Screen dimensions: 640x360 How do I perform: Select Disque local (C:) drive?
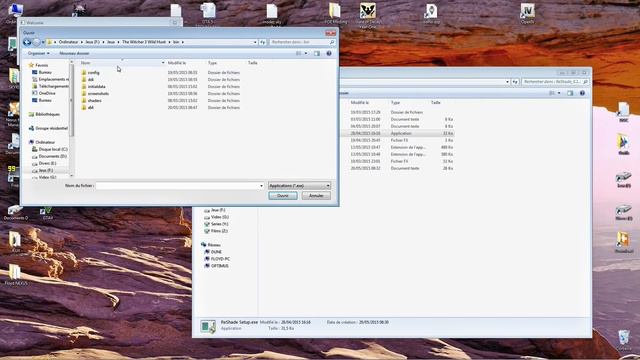click(53, 149)
